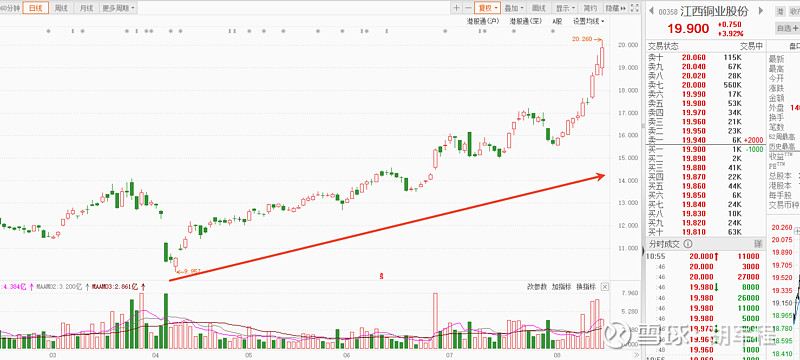Click the 11000 trade volume row
800x360 pixels.
click(705, 256)
